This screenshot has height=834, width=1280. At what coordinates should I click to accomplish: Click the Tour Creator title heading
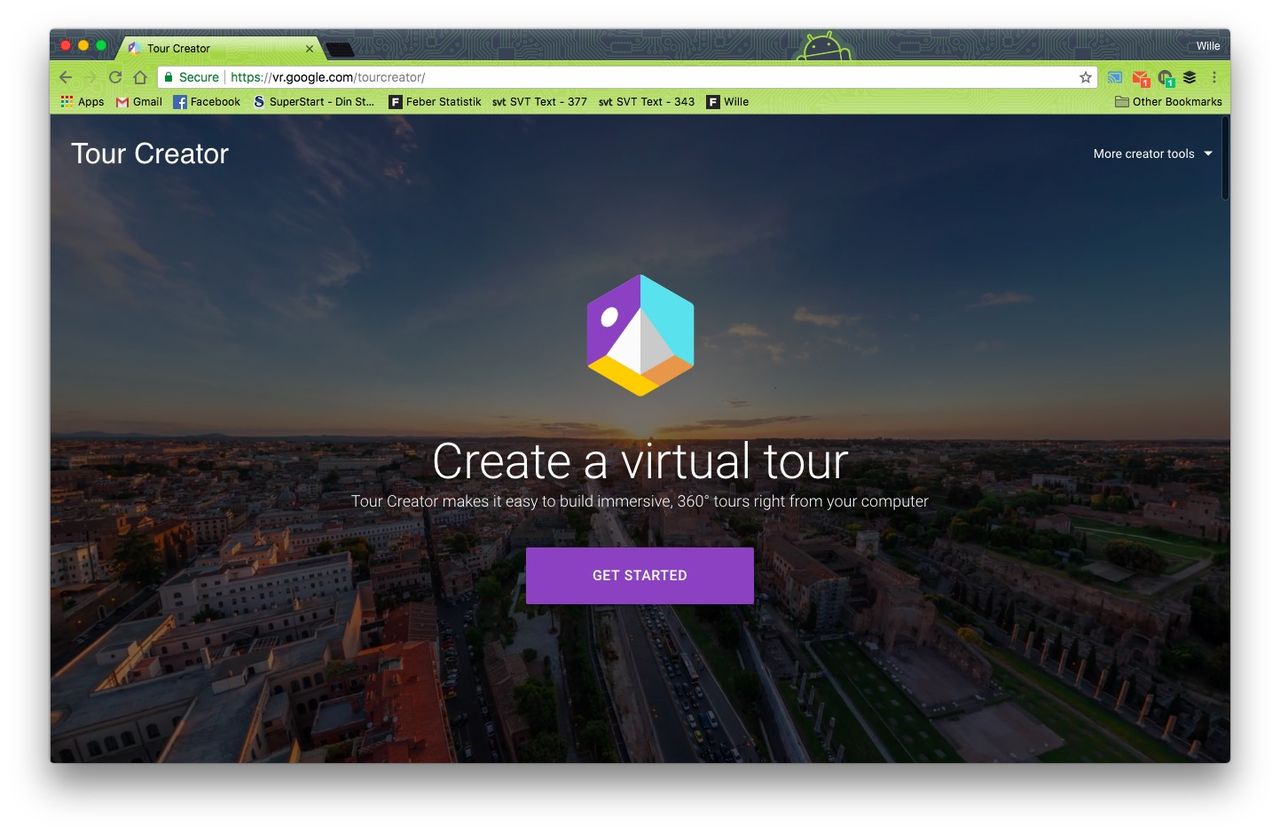click(x=150, y=153)
